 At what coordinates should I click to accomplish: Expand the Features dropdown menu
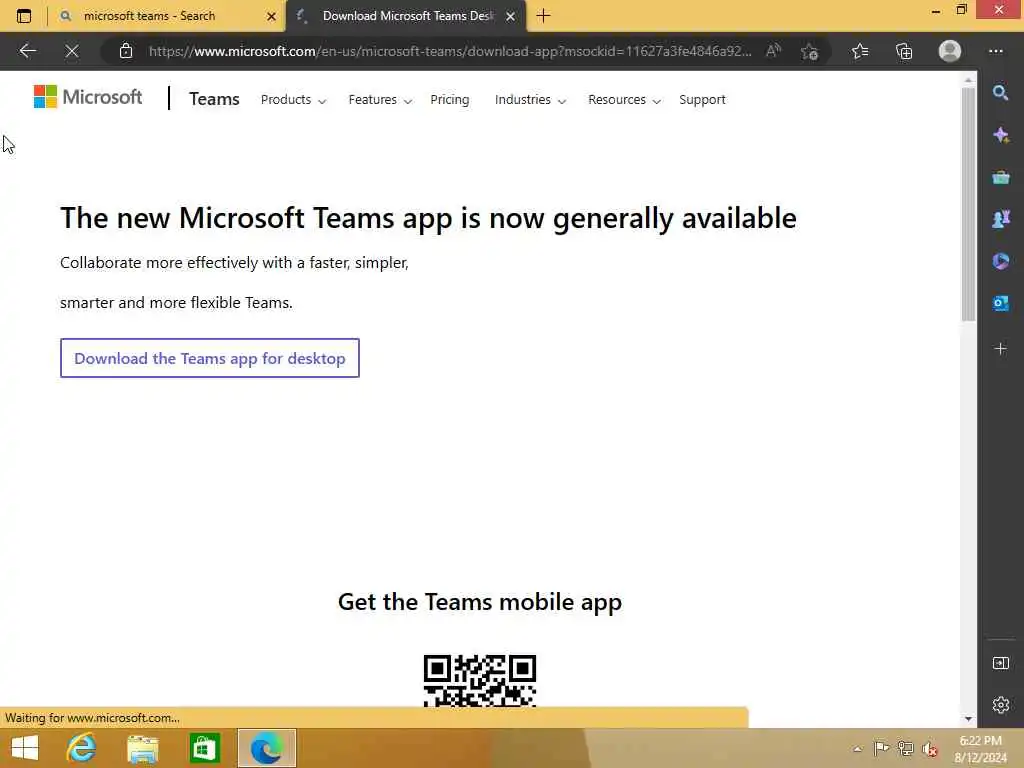380,100
